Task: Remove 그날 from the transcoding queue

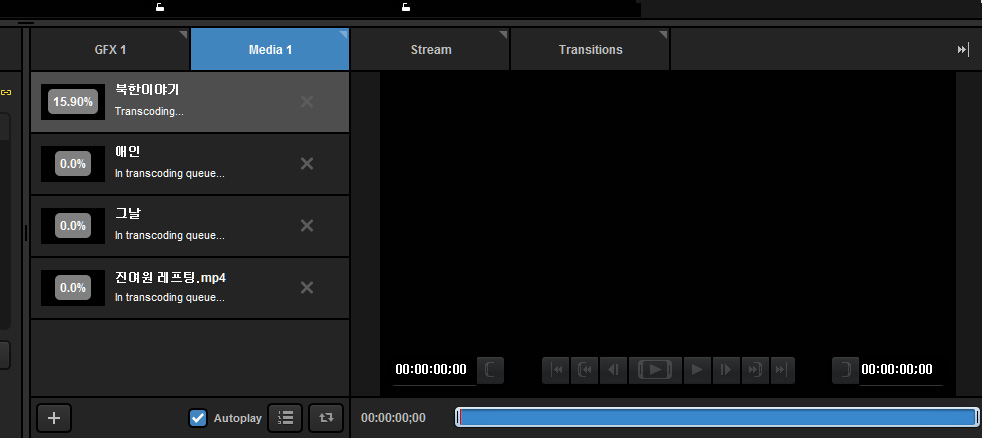Action: pos(307,226)
